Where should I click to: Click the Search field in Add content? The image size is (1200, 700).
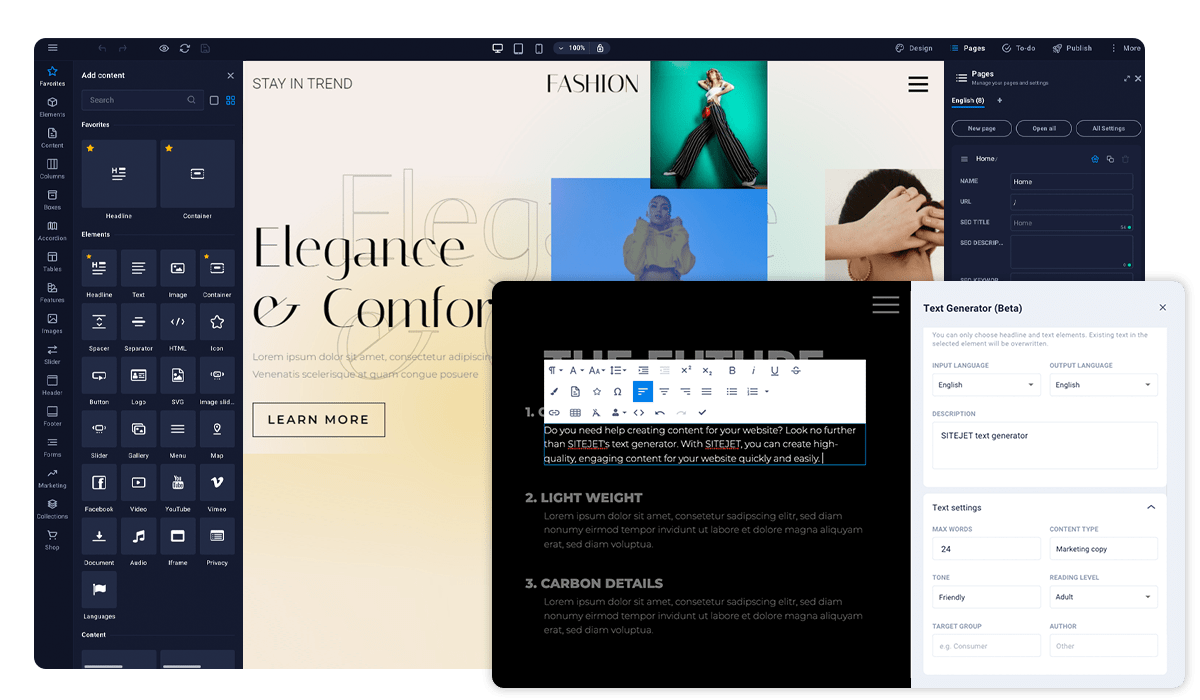coord(141,100)
